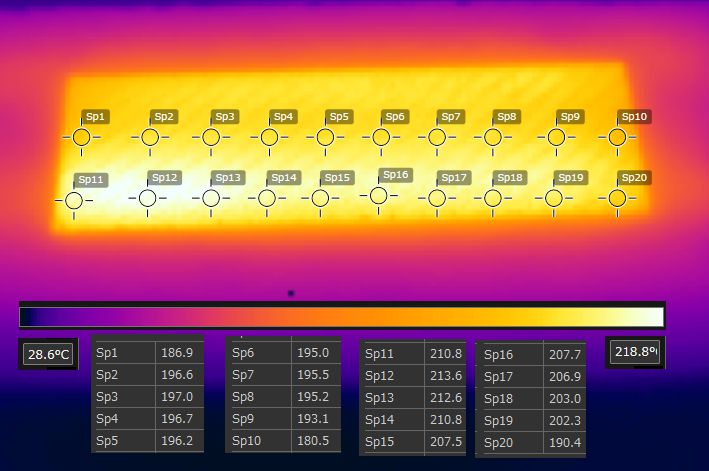Select the Sp12 crosshair spot marker
Image resolution: width=709 pixels, height=471 pixels.
[147, 198]
